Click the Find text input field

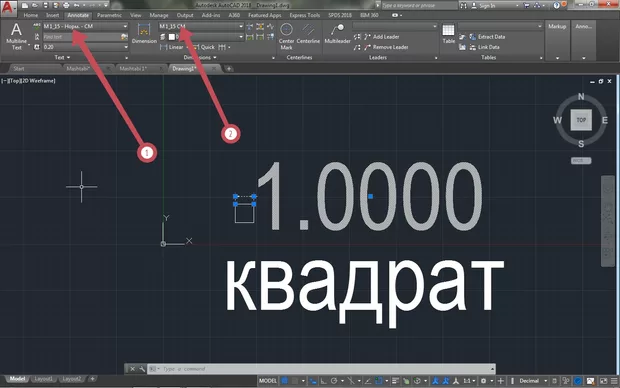tap(81, 37)
